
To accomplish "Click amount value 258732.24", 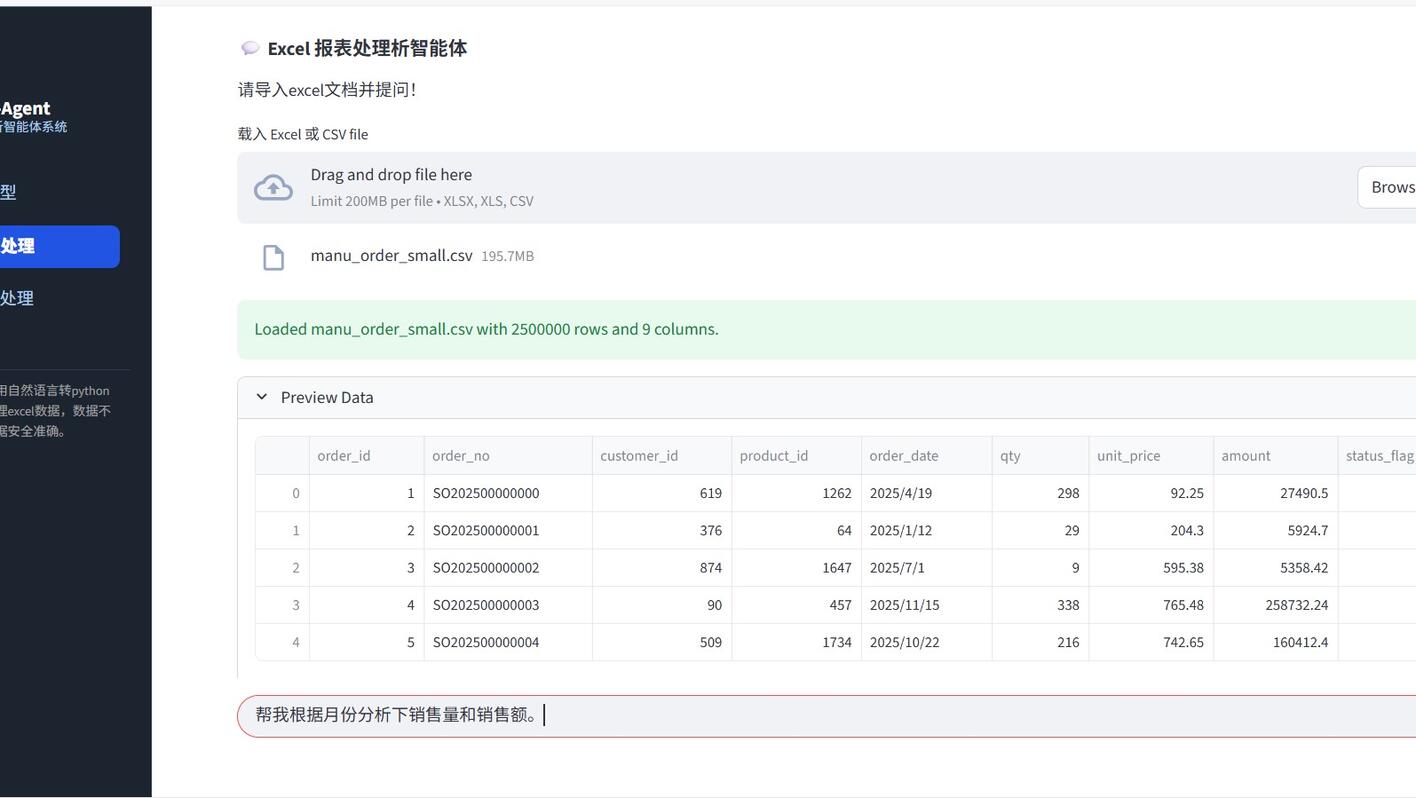I will point(1275,605).
